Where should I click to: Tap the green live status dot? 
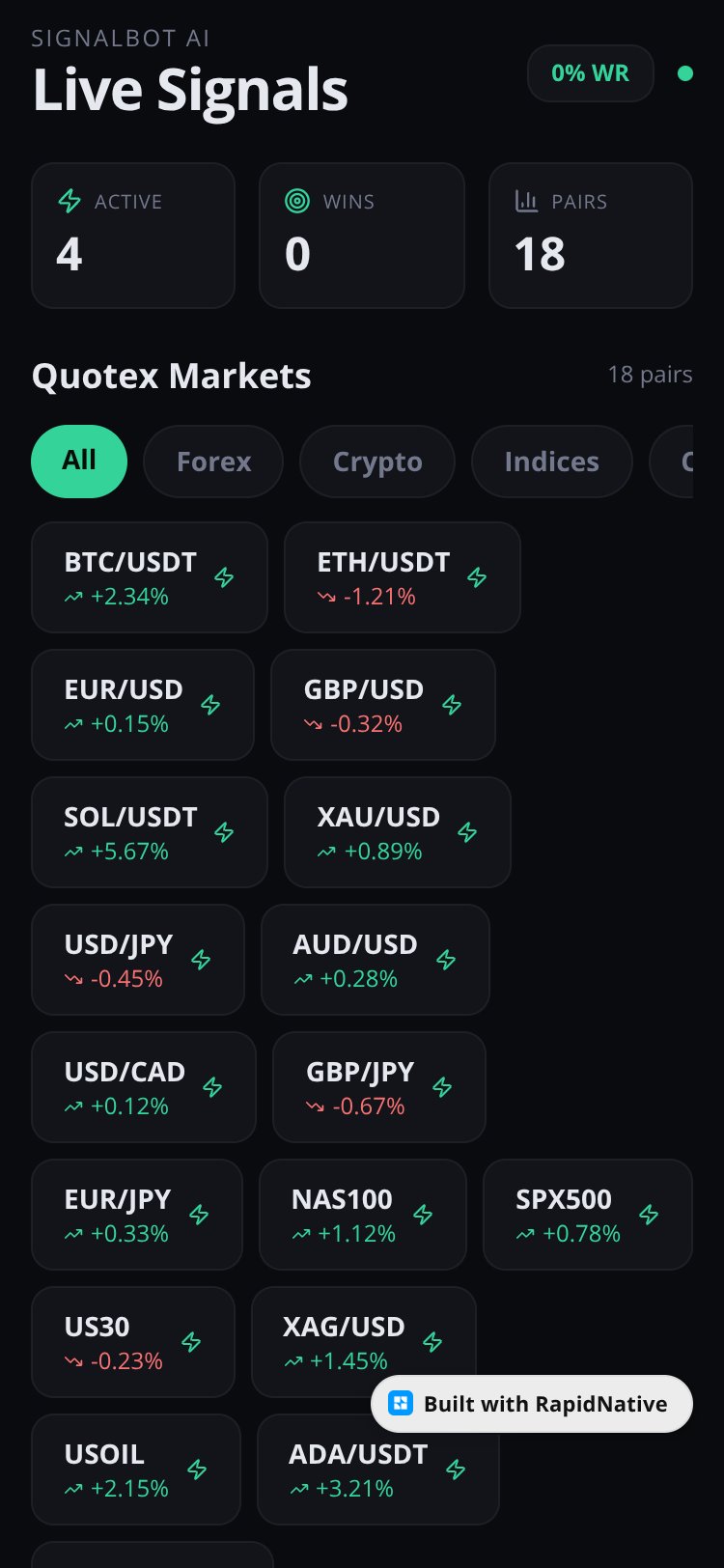pos(685,73)
